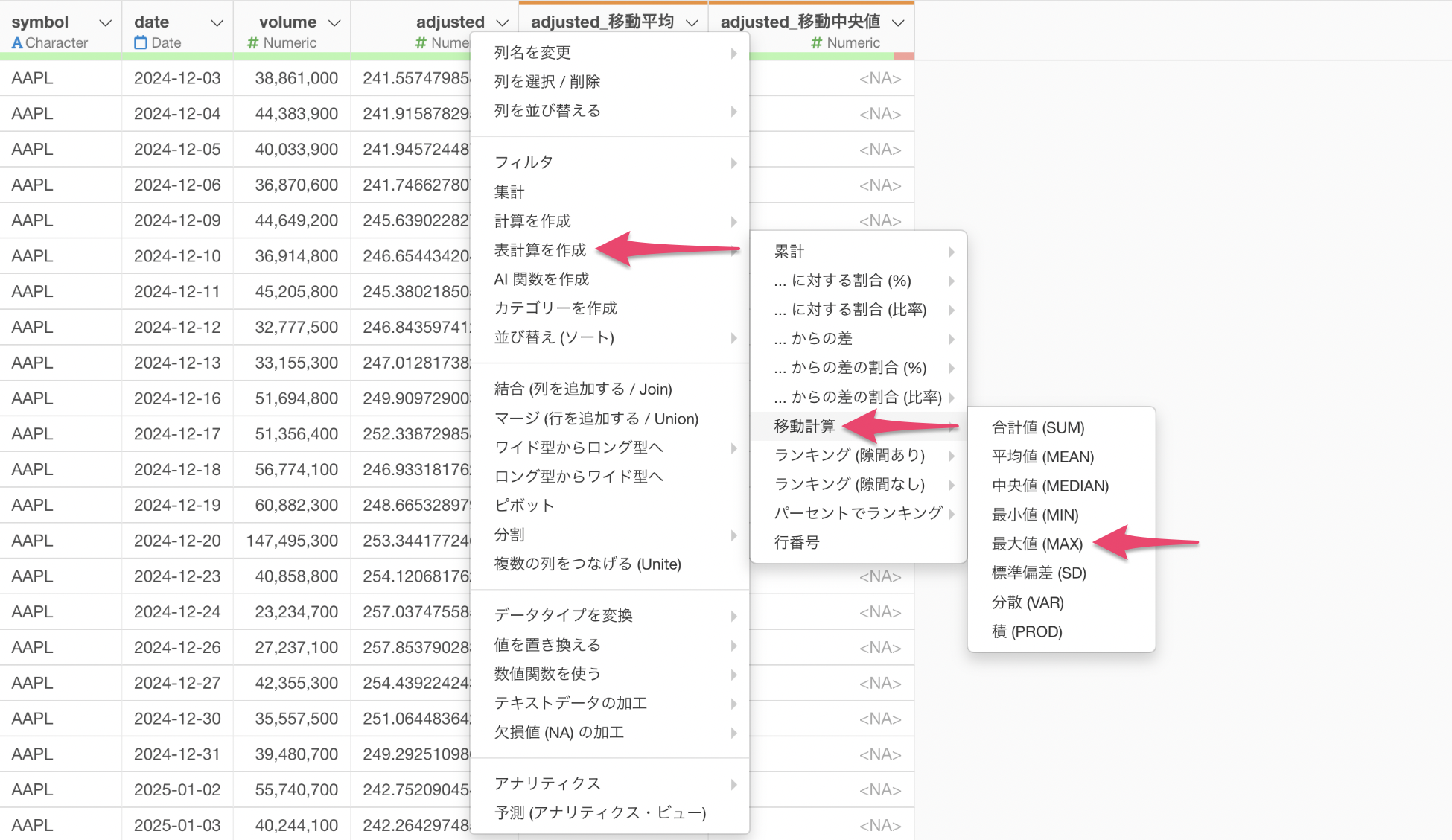Click 移動計算 menu entry

(804, 426)
